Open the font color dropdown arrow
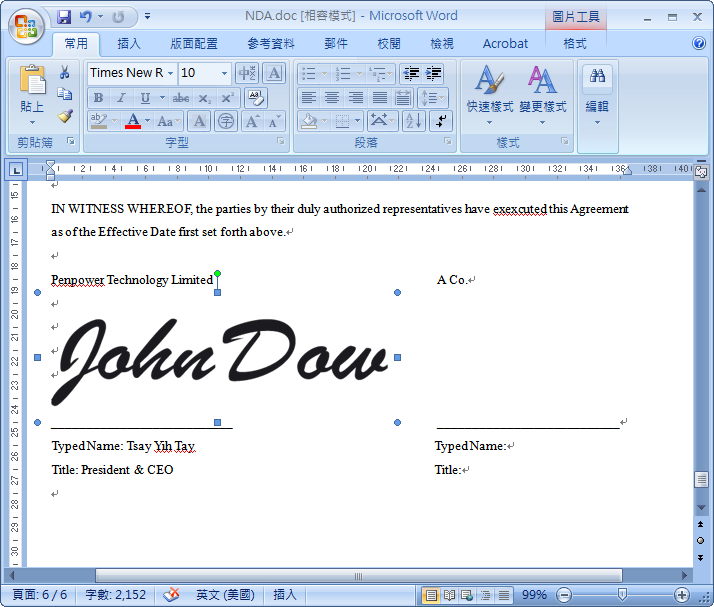 147,121
